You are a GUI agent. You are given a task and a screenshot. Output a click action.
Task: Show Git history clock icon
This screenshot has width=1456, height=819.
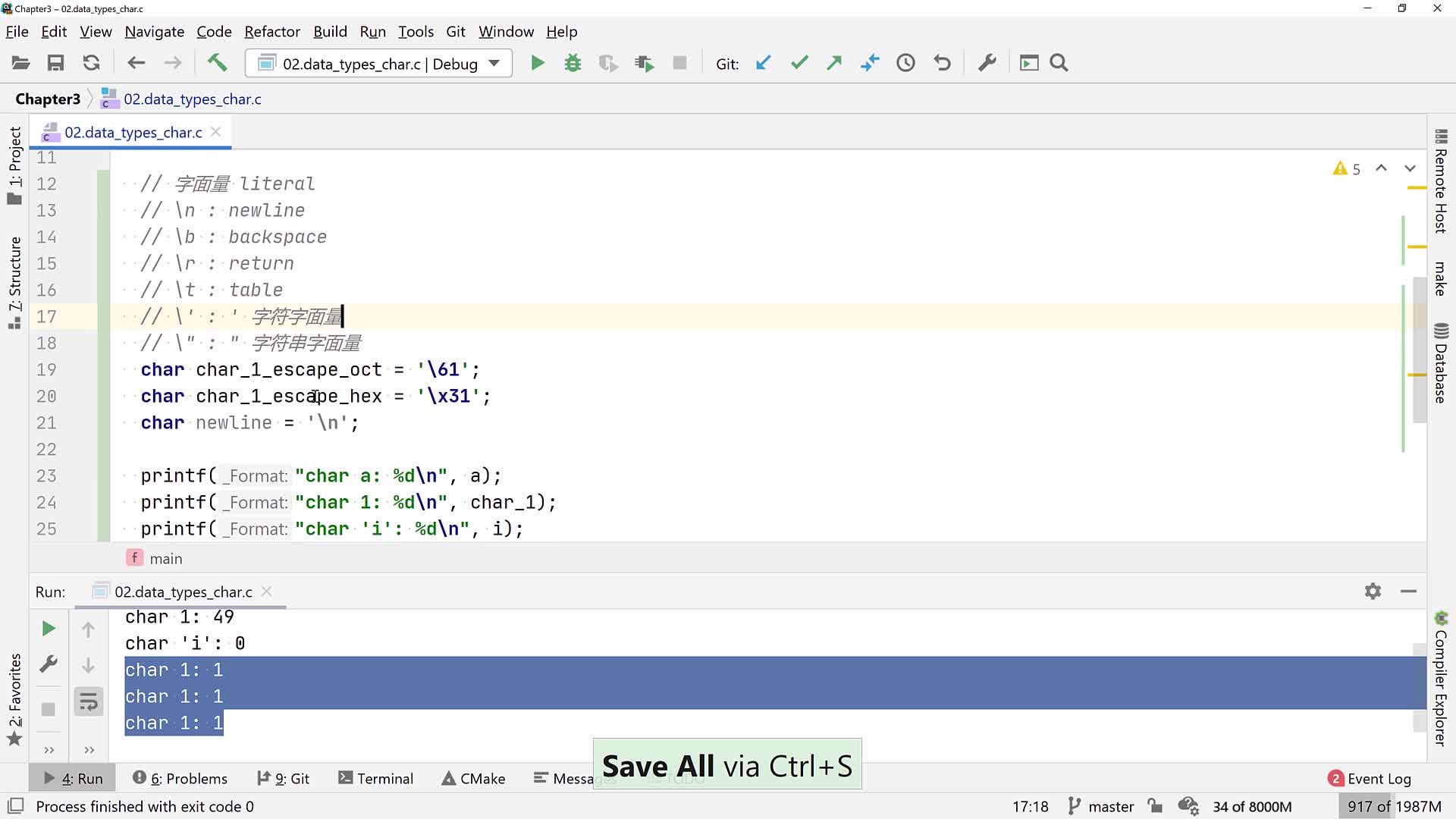pos(905,63)
